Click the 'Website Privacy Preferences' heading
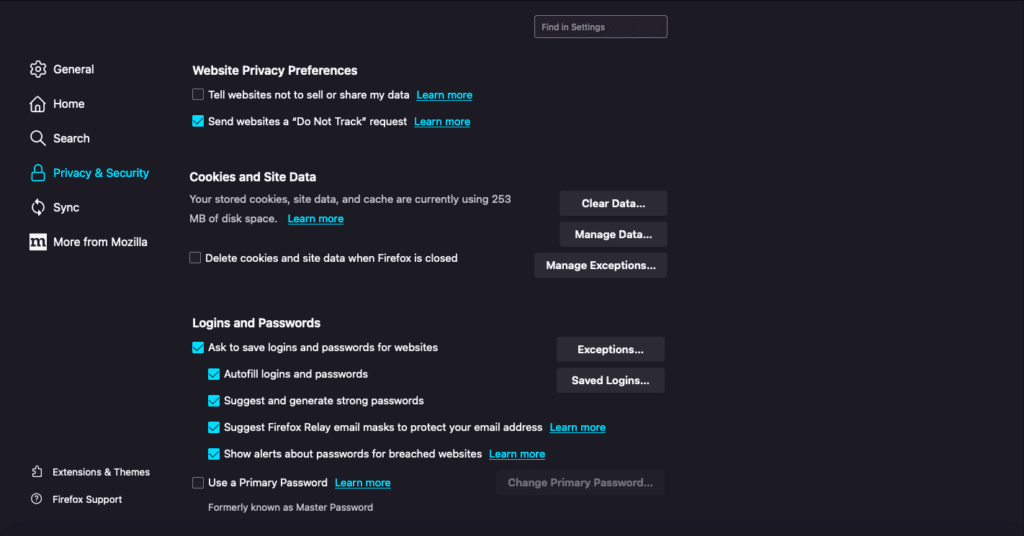This screenshot has width=1024, height=536. [x=275, y=71]
